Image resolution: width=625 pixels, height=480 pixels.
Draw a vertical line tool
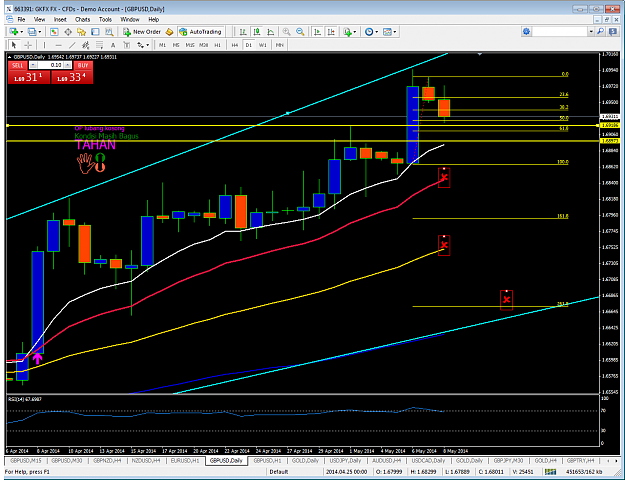click(44, 45)
